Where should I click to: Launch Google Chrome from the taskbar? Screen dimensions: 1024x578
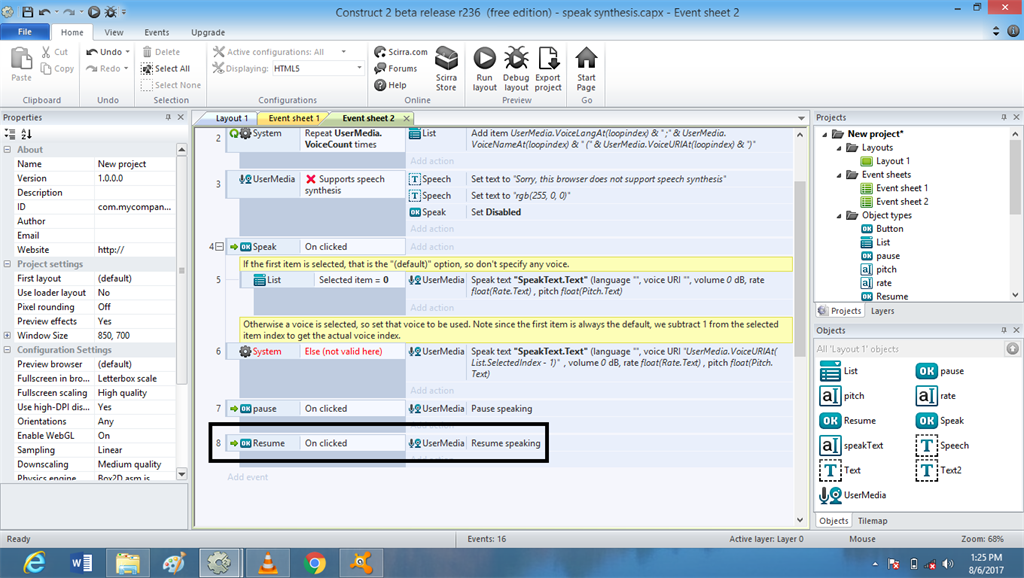[x=315, y=563]
